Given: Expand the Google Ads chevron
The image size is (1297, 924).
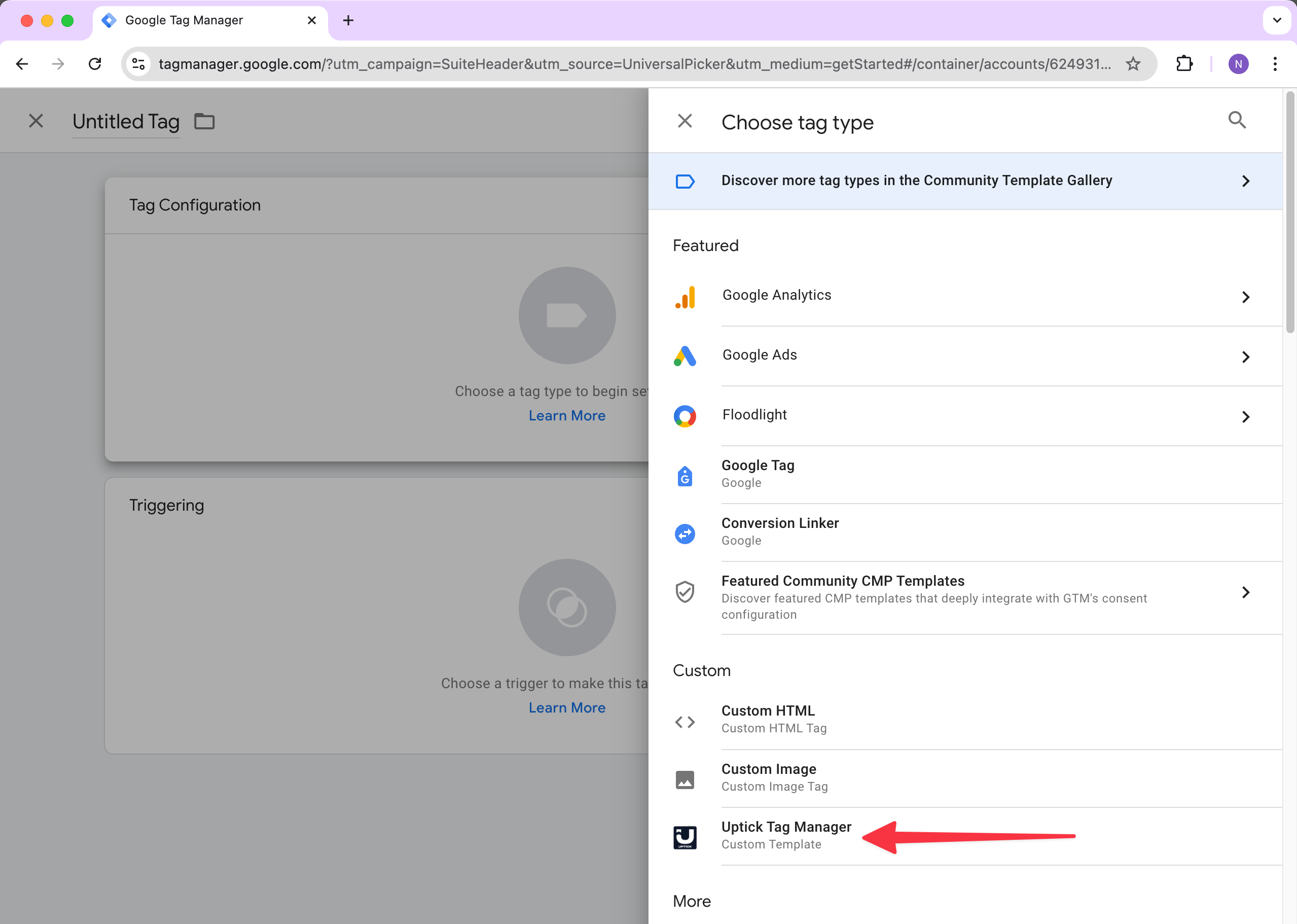Looking at the screenshot, I should pos(1245,357).
